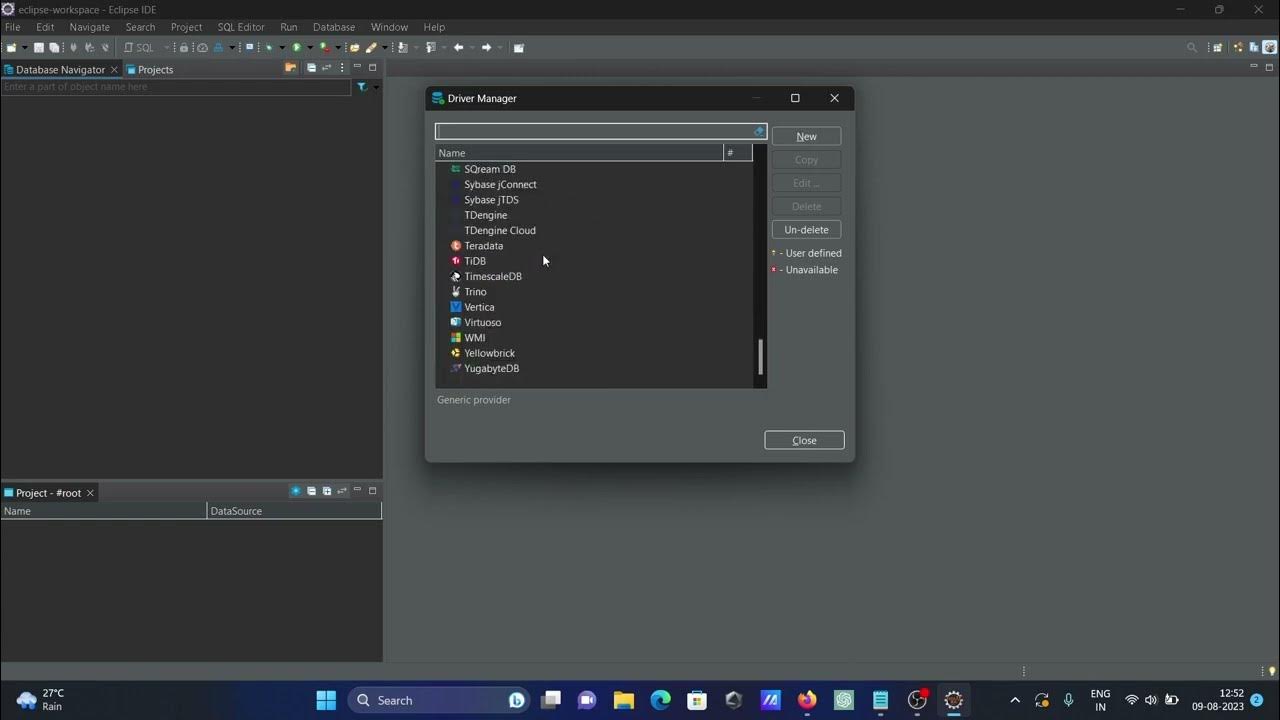Expand the Back history dropdown arrow

point(472,47)
